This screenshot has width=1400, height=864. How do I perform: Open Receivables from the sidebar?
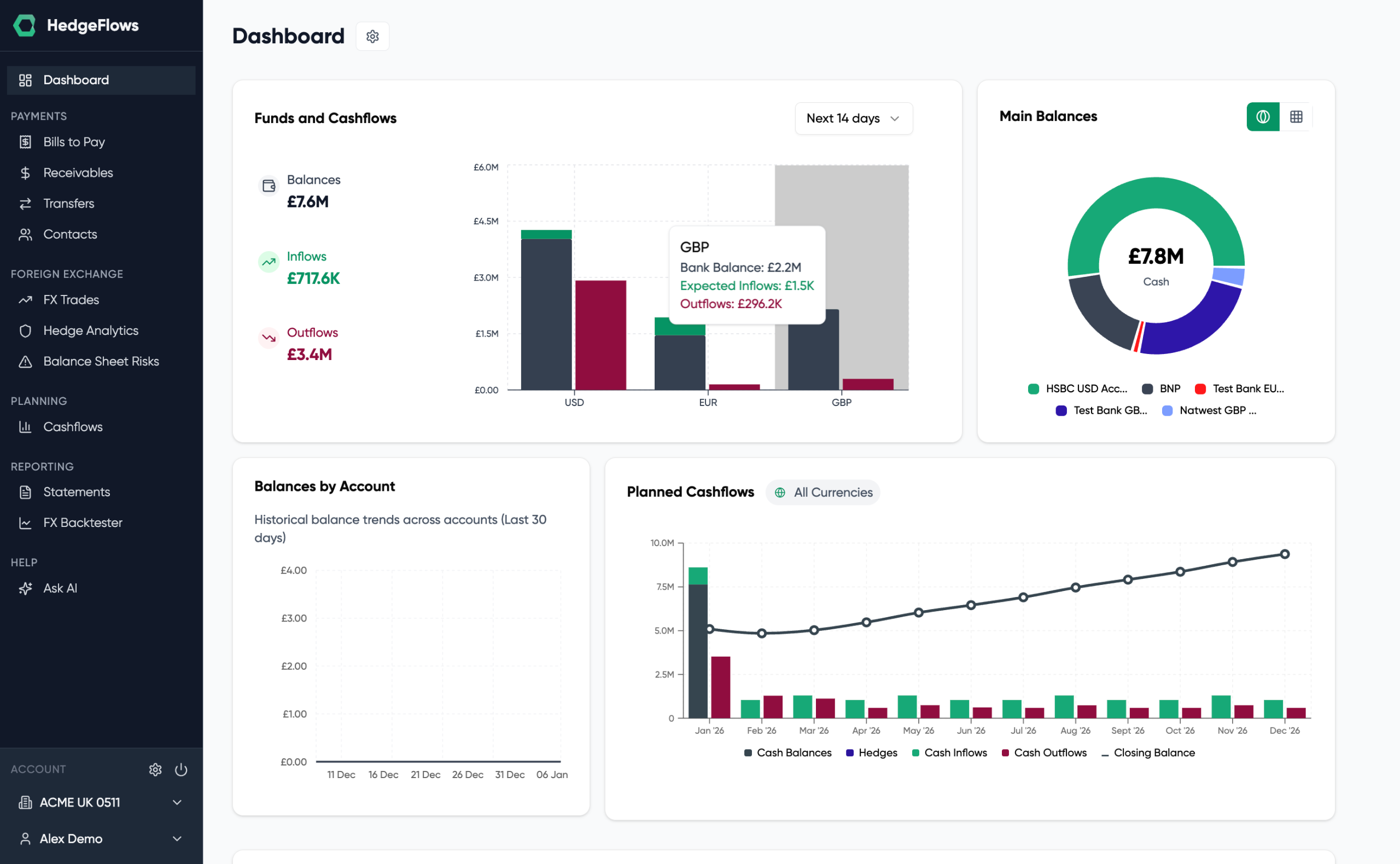78,172
